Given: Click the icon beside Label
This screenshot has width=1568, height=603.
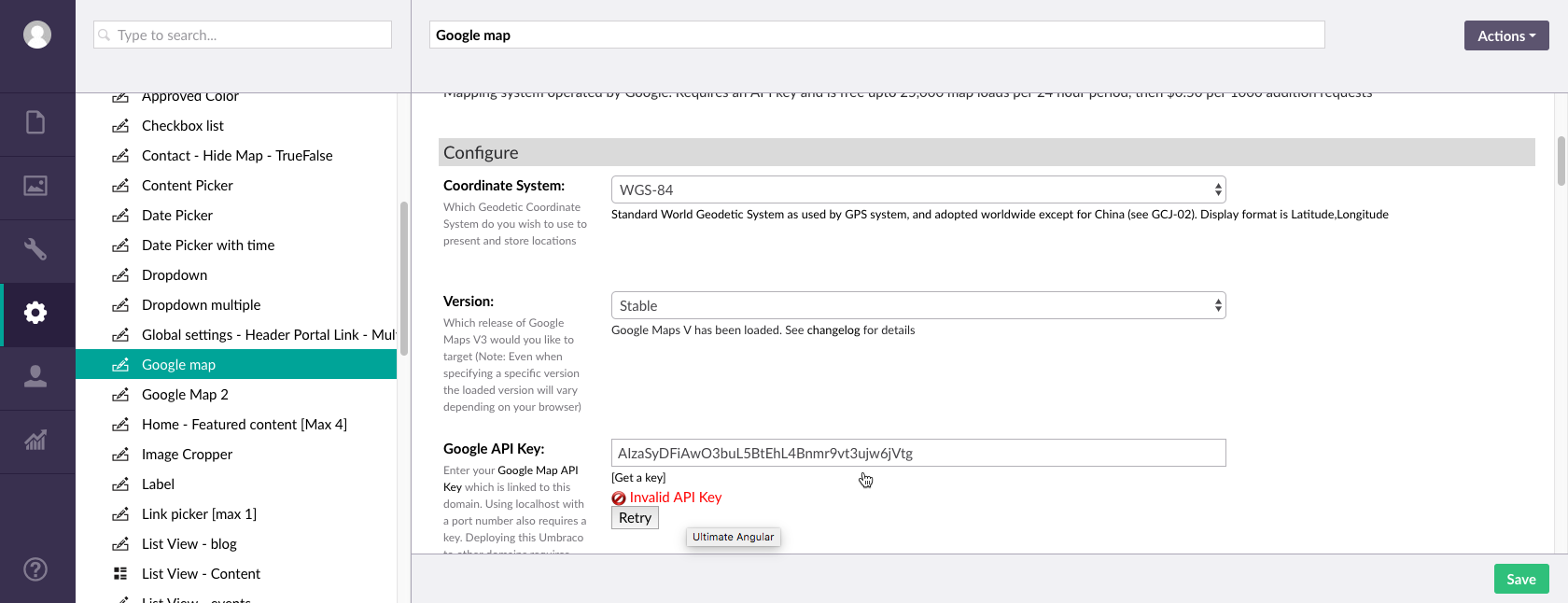Looking at the screenshot, I should tap(120, 484).
